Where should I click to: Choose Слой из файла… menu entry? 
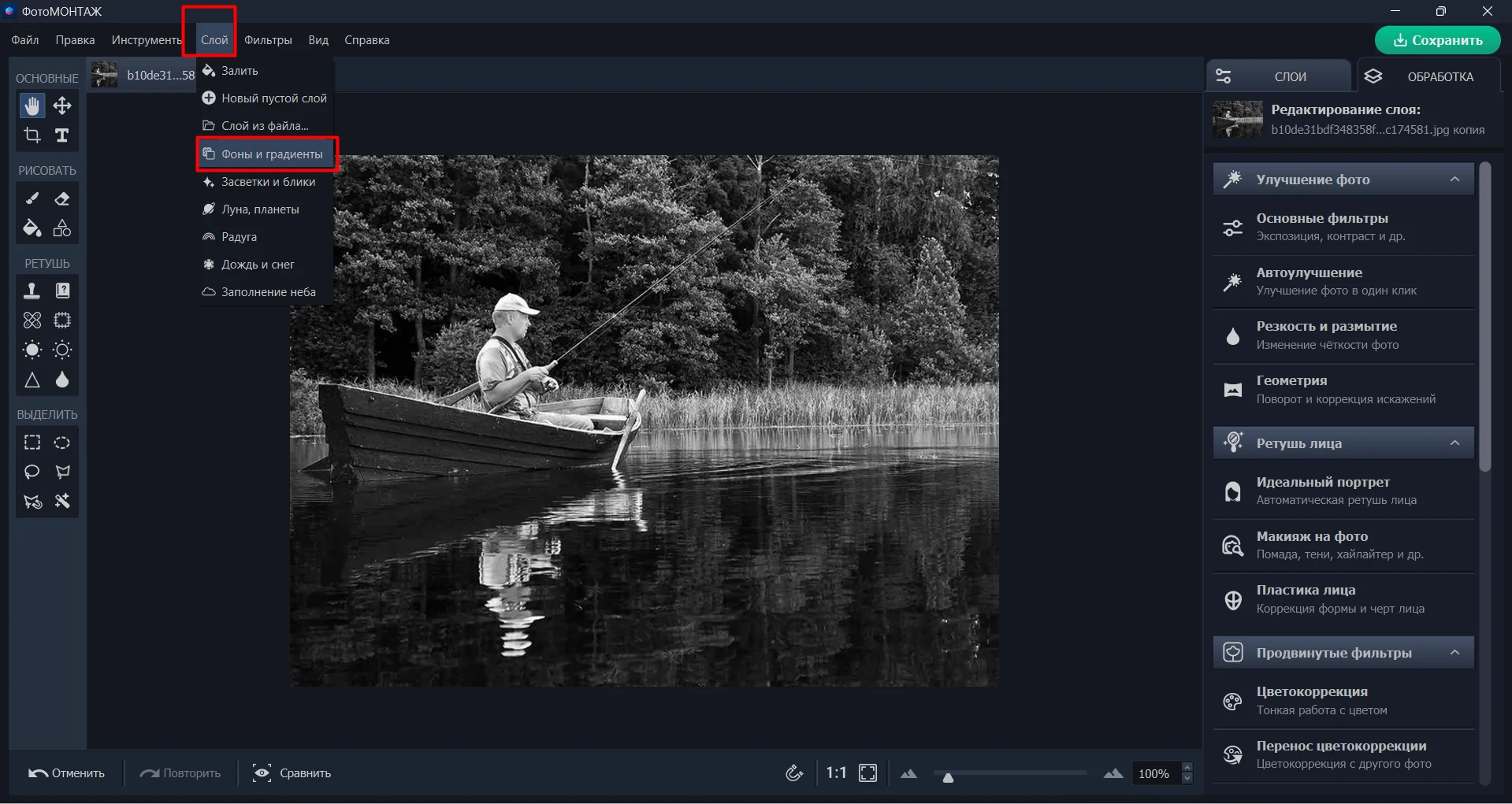tap(265, 126)
